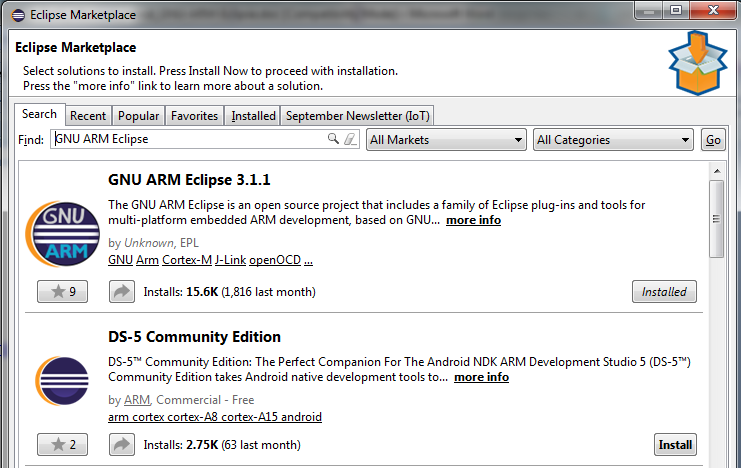Open the September Newsletter (IoT) tab
This screenshot has width=741, height=468.
pos(358,116)
